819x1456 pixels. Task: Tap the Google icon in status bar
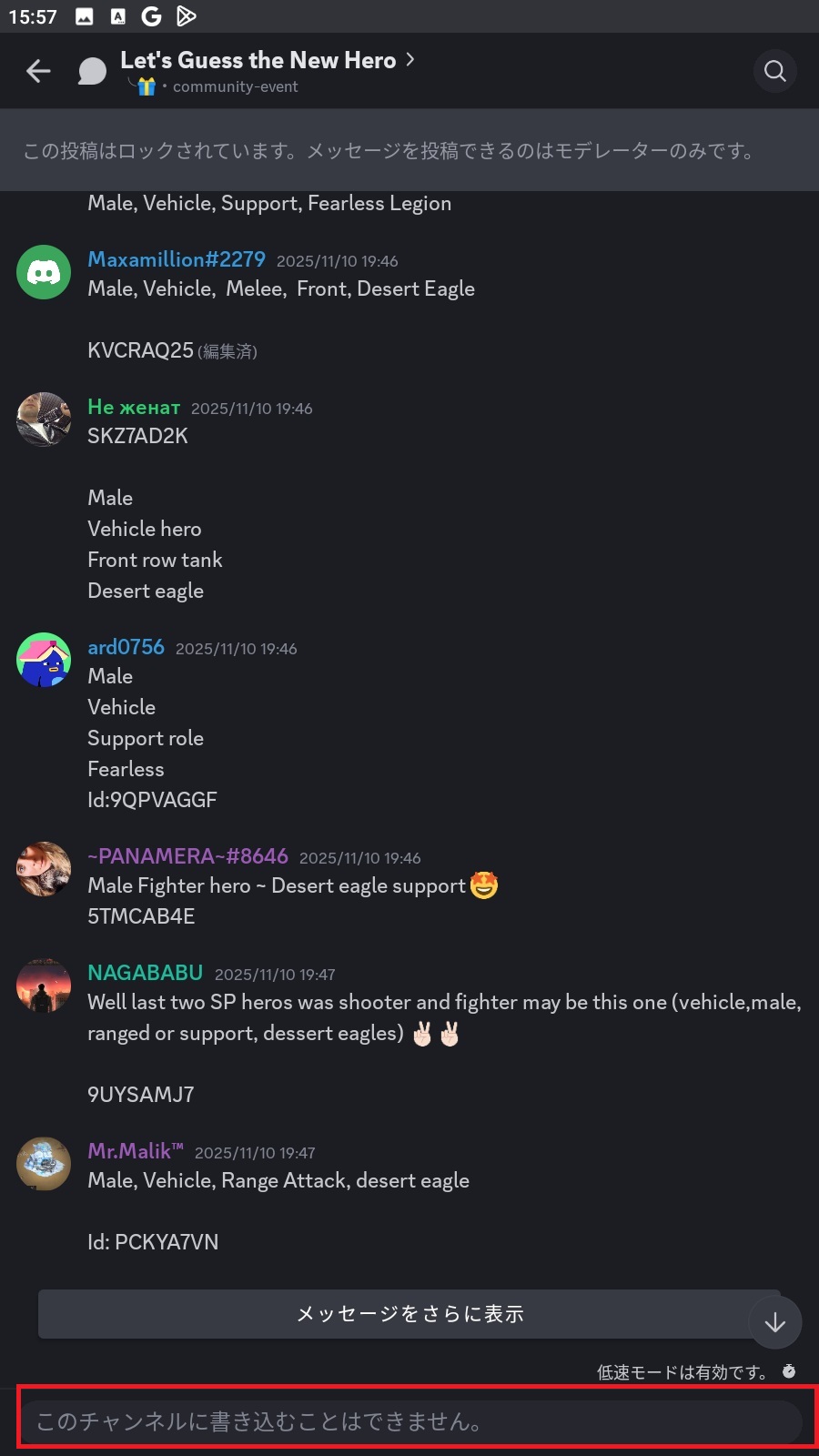pyautogui.click(x=152, y=15)
